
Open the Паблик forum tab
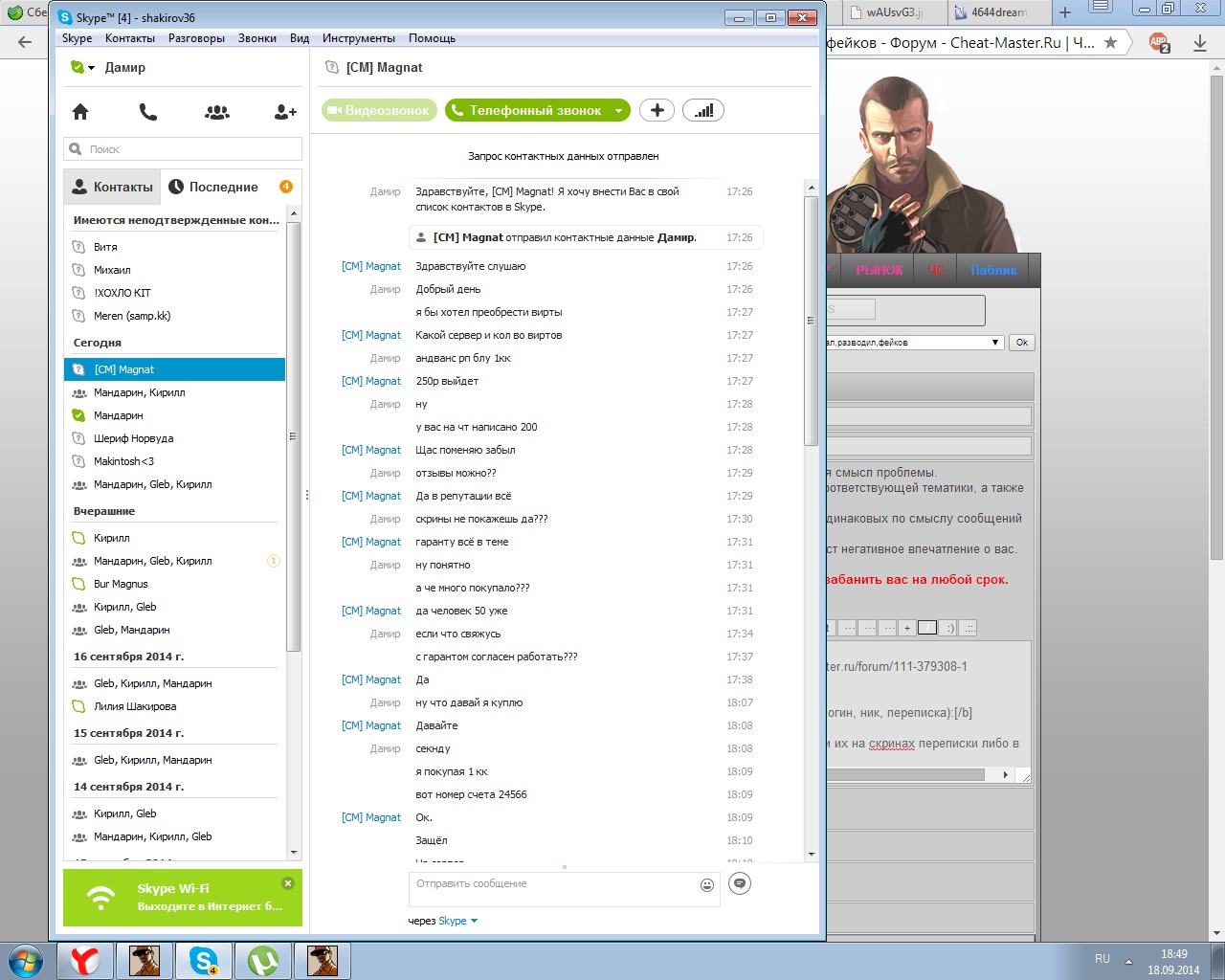pos(993,270)
